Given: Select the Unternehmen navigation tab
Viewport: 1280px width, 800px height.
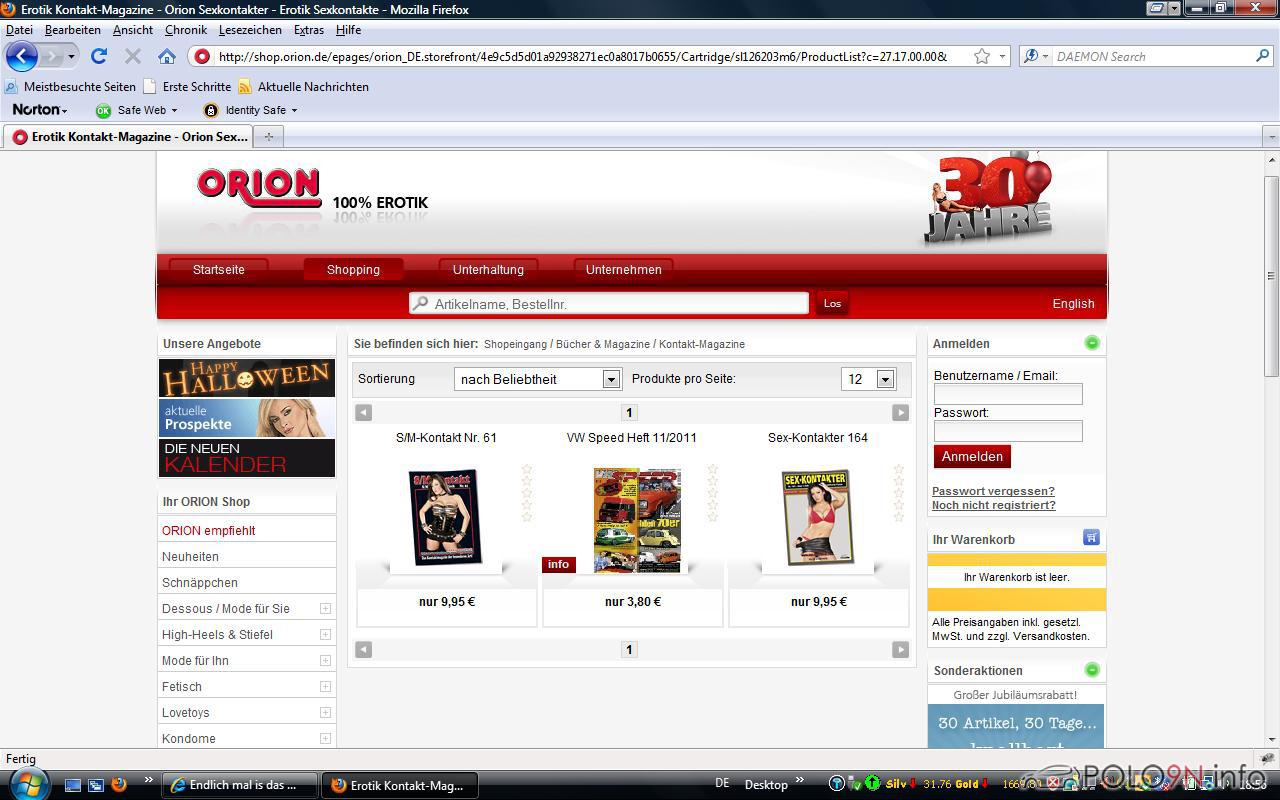Looking at the screenshot, I should [623, 269].
